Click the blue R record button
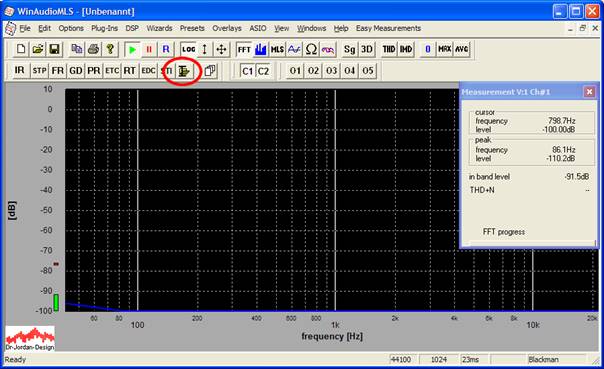 coord(166,49)
